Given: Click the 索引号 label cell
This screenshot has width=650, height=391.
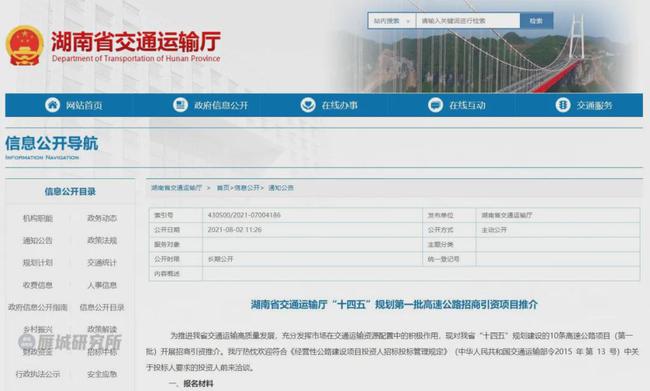Looking at the screenshot, I should pos(176,215).
